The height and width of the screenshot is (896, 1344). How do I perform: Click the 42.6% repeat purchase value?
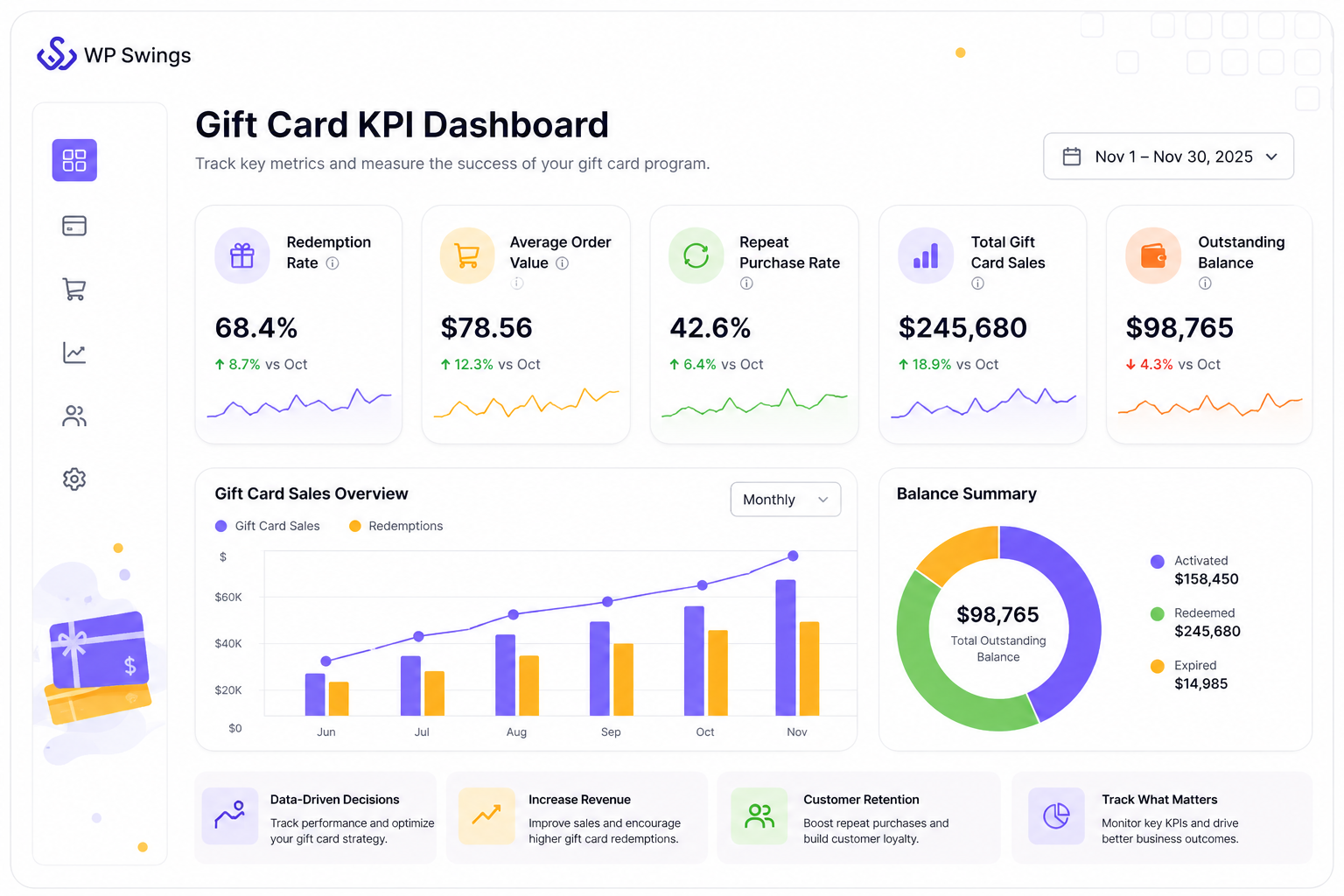tap(710, 328)
